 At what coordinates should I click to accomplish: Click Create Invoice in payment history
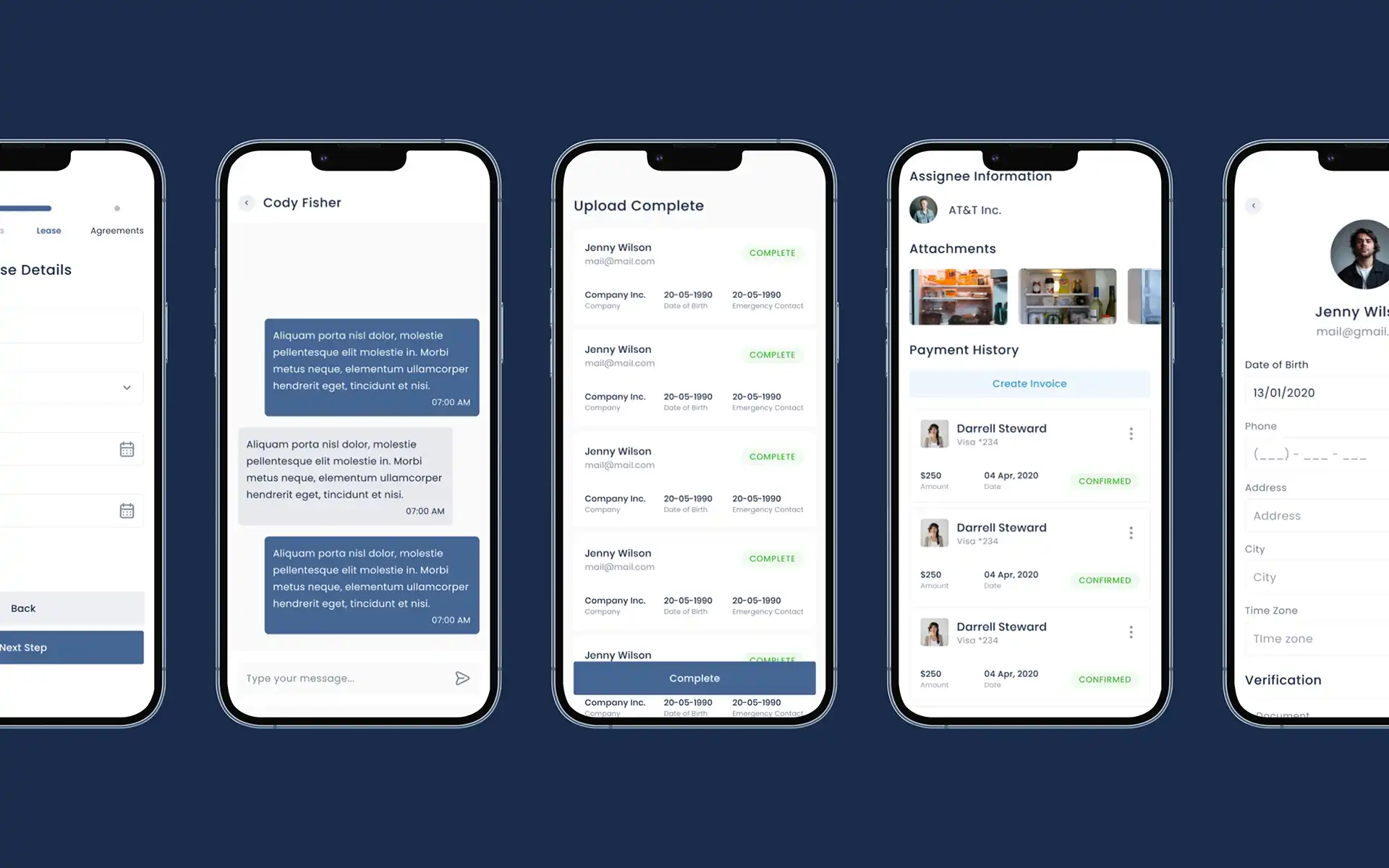[1029, 383]
